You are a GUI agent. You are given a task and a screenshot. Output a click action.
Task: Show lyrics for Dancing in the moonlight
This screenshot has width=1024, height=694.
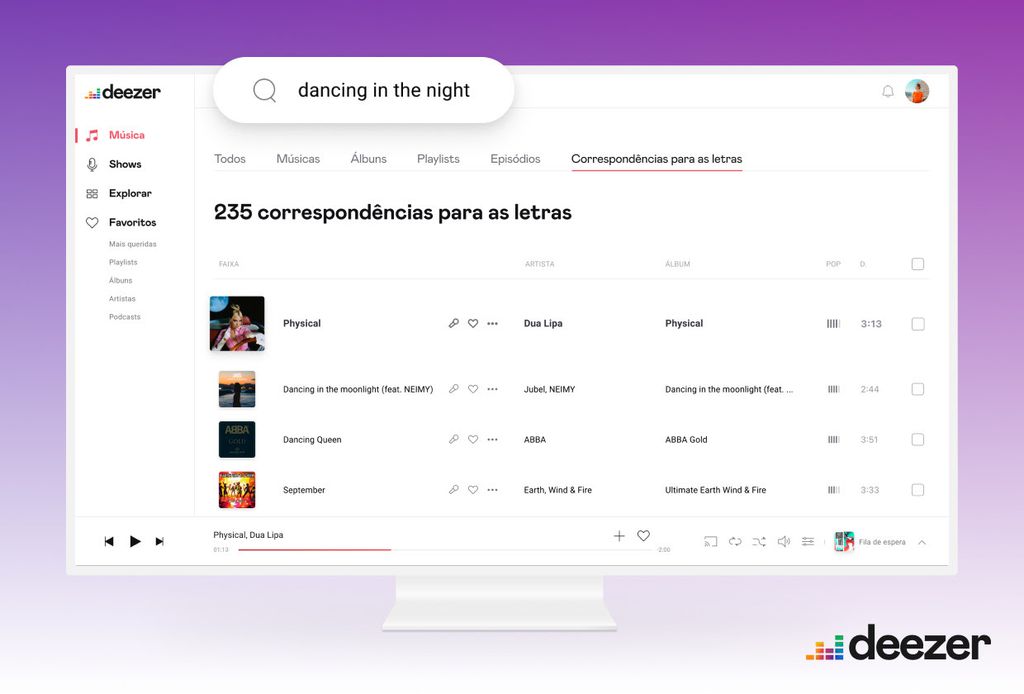tap(454, 389)
